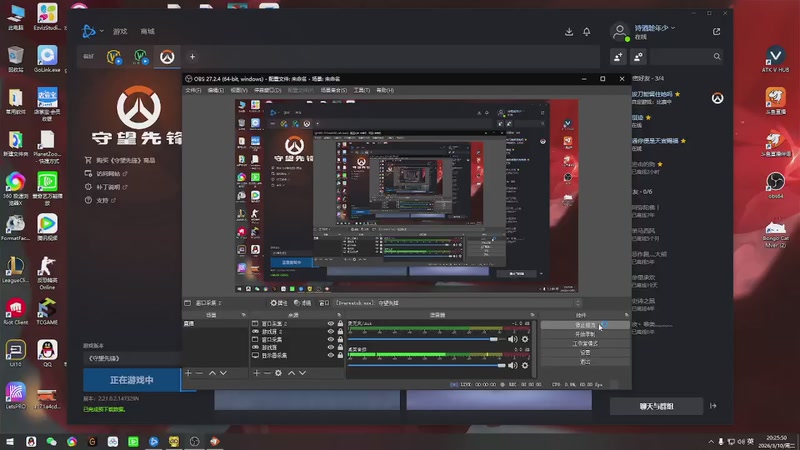Mute the desktop audio speaker icon

click(513, 365)
